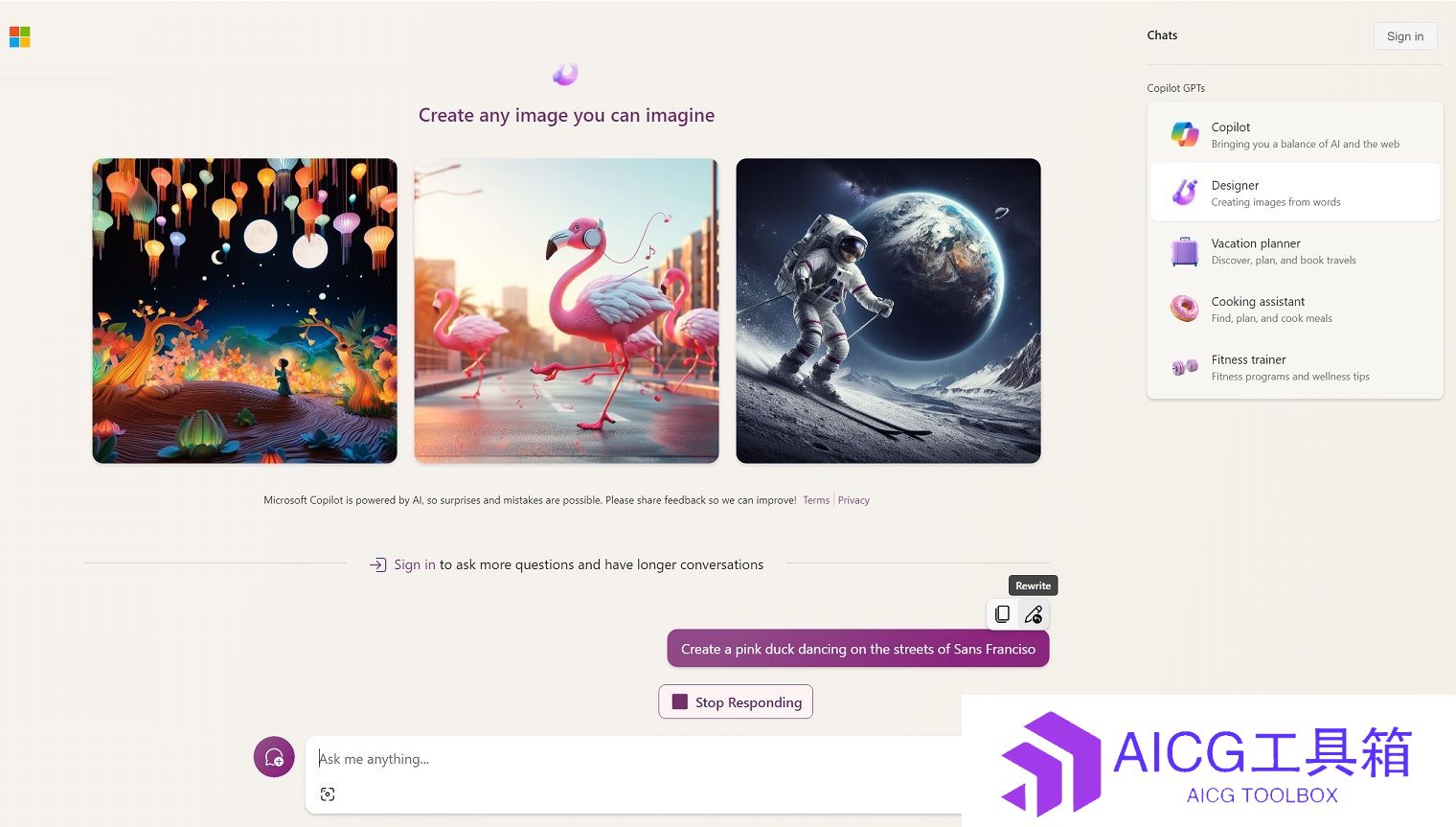Click the Microsoft logo icon
The image size is (1456, 827).
pos(19,36)
